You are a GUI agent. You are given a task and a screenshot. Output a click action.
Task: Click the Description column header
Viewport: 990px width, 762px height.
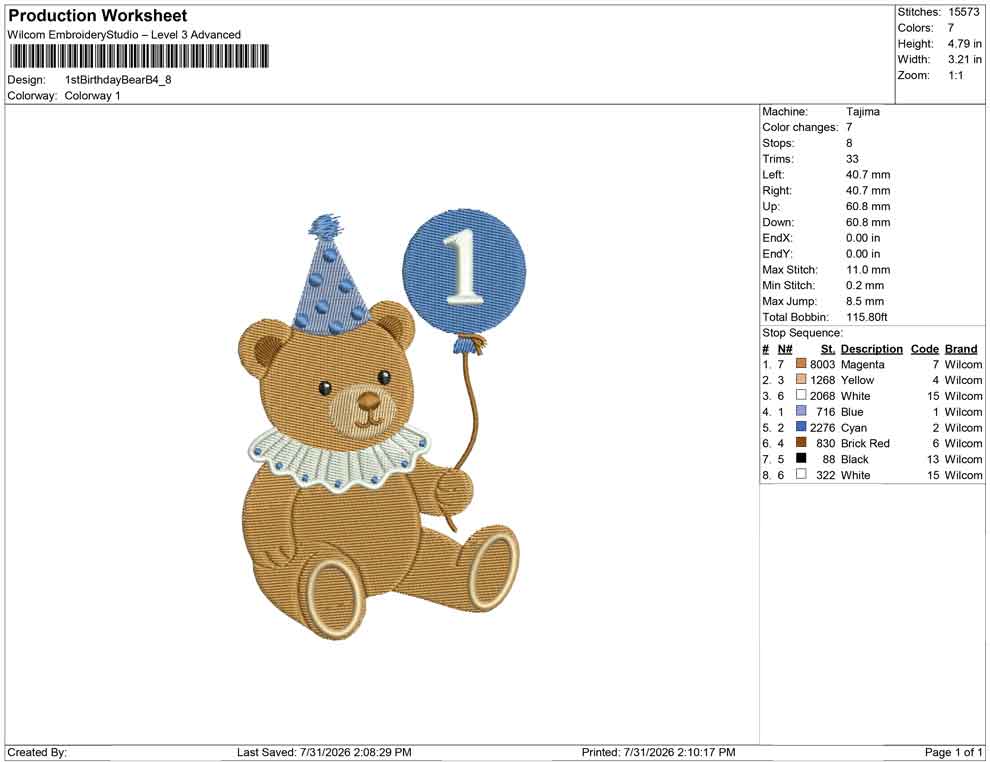click(871, 349)
